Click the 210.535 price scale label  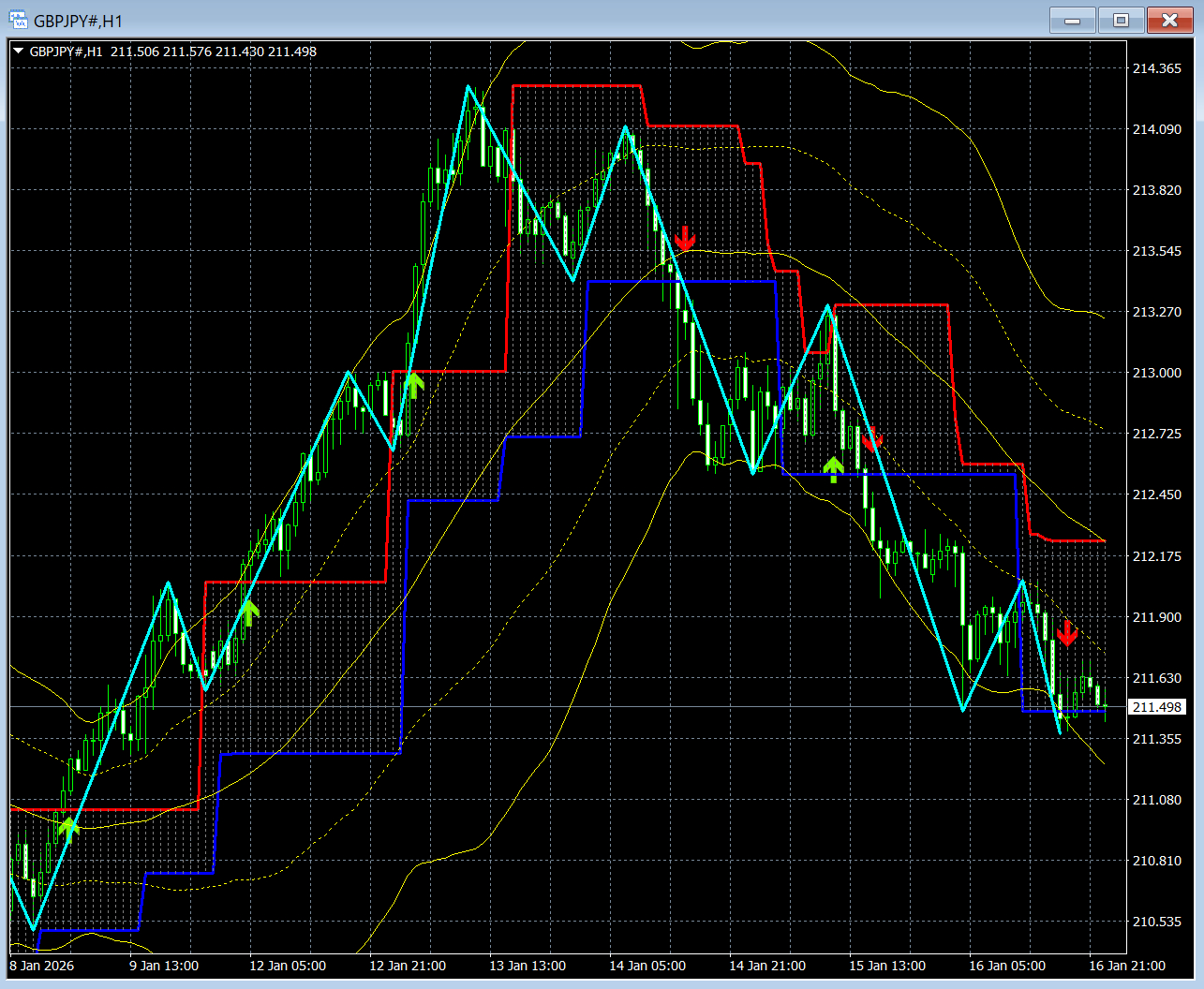click(1157, 922)
